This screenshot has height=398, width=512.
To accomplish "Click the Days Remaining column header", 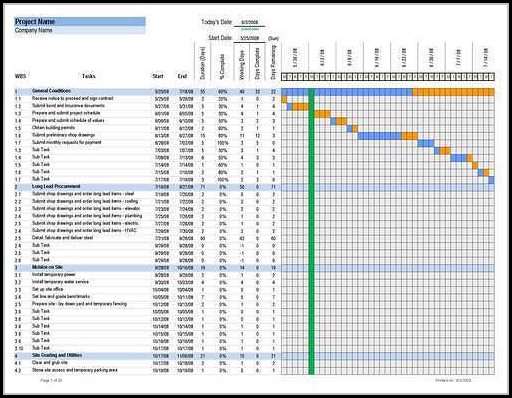I will click(273, 62).
